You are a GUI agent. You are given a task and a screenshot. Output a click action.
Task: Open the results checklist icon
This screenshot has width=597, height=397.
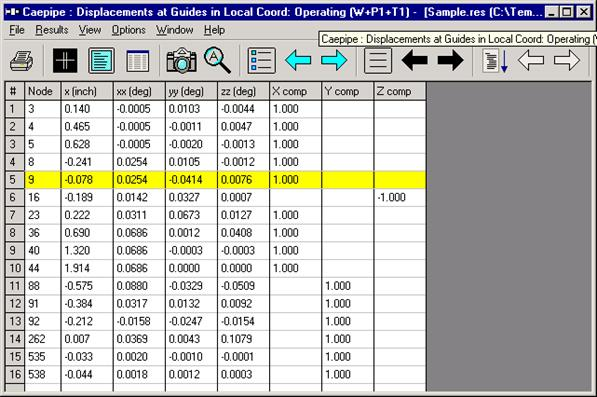click(262, 61)
